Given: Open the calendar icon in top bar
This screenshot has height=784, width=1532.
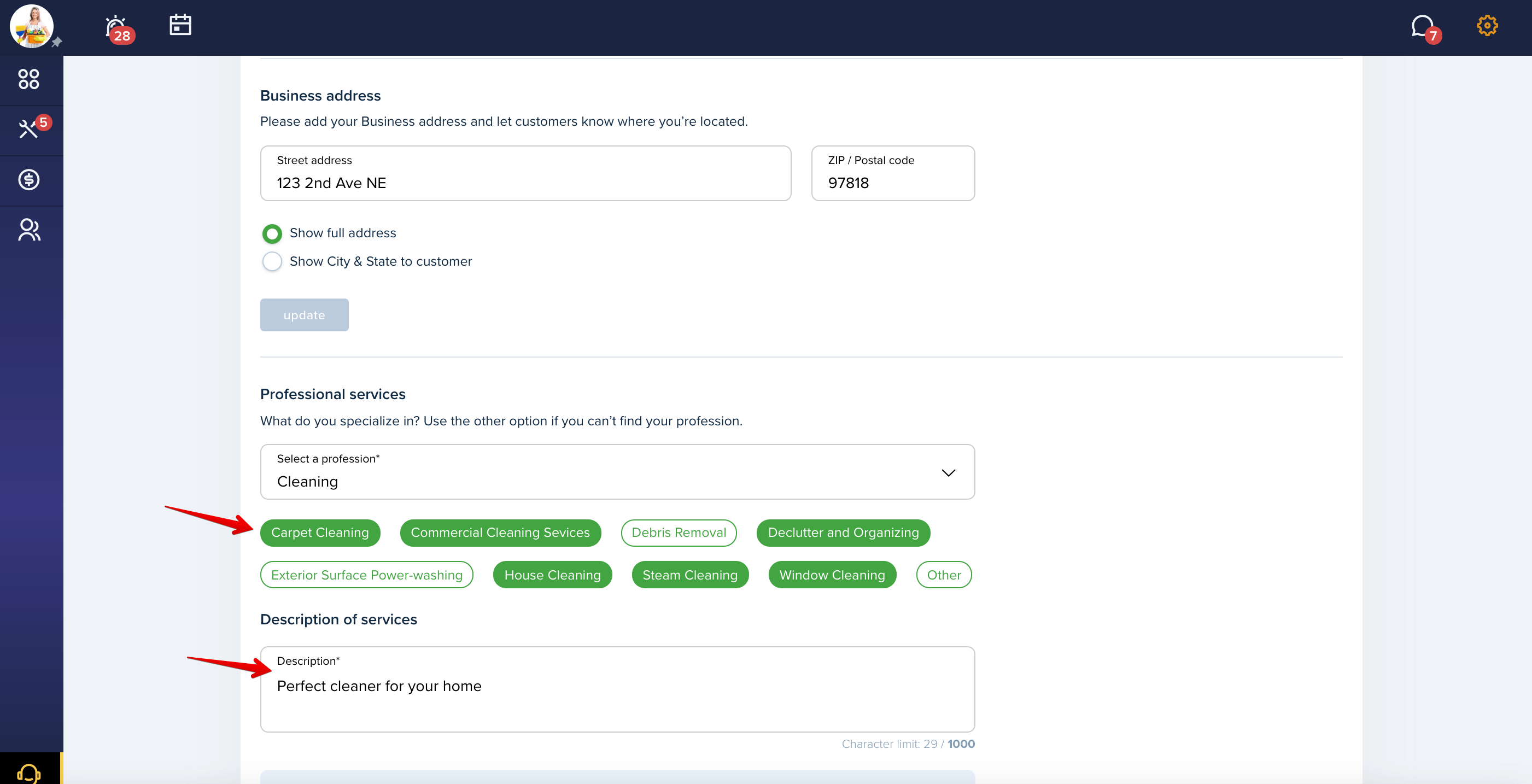Looking at the screenshot, I should pyautogui.click(x=180, y=25).
